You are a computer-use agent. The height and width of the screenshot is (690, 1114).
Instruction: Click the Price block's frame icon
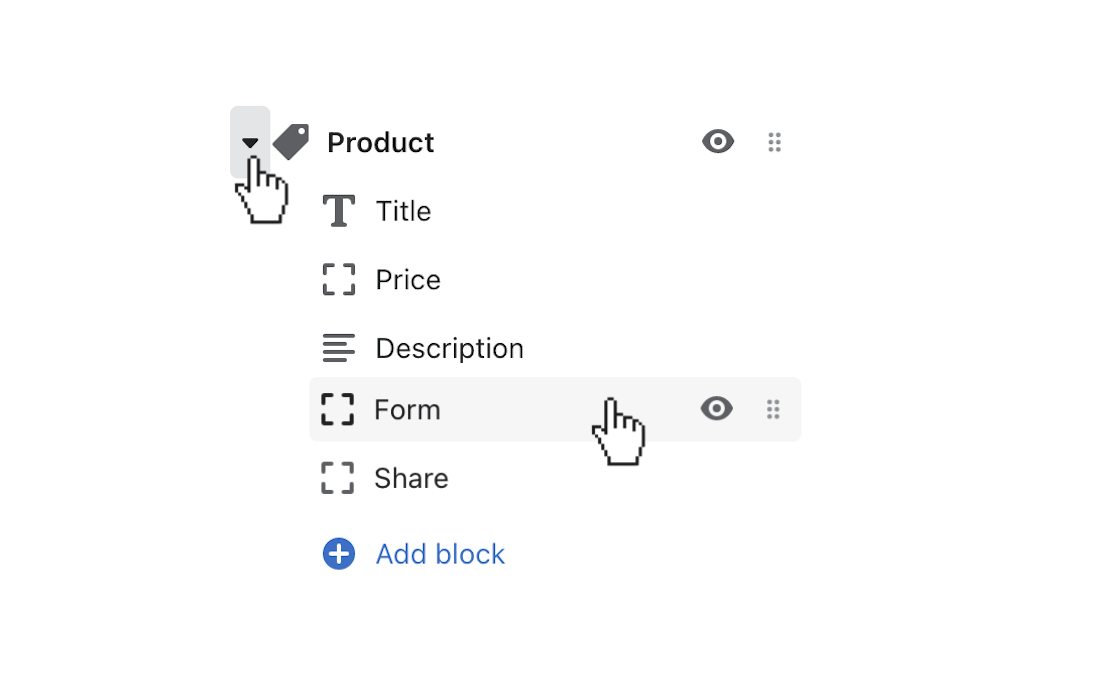coord(339,279)
